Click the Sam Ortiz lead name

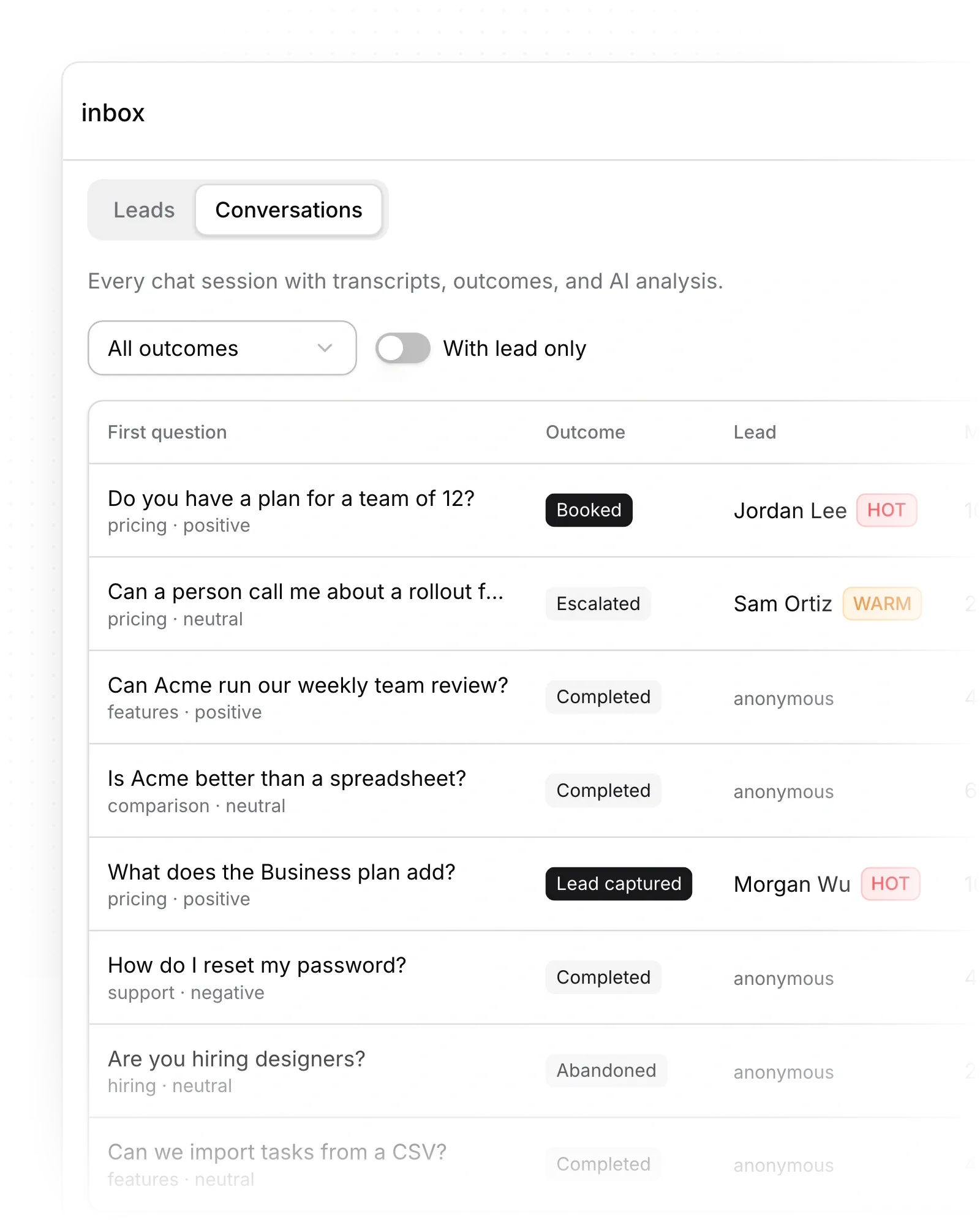click(783, 604)
